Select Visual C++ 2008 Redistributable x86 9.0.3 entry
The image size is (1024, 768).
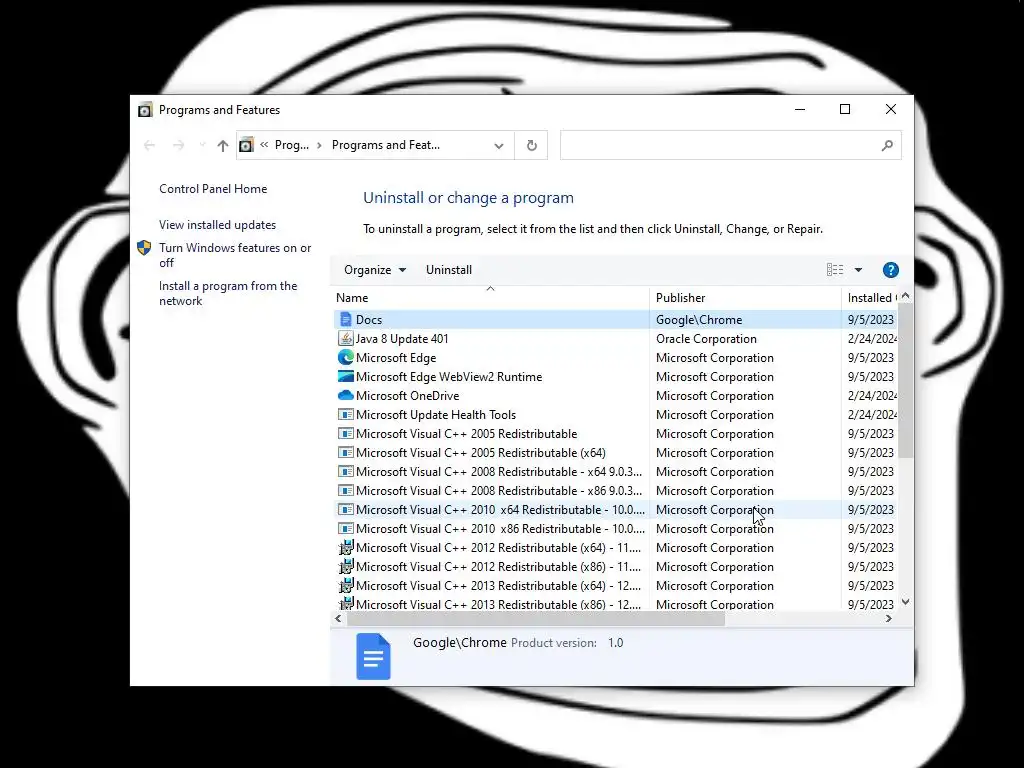click(499, 490)
